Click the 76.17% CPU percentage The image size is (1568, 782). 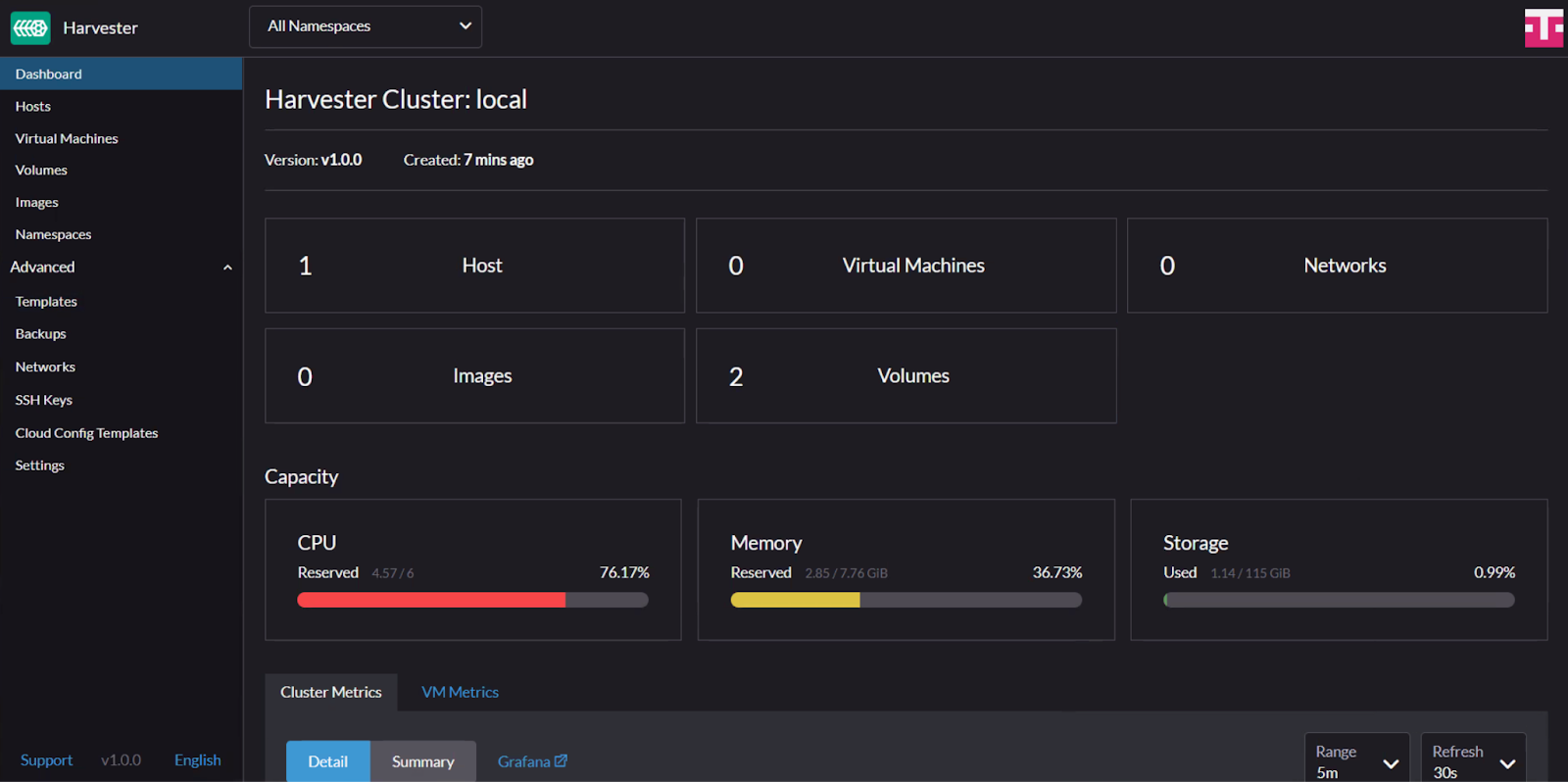click(x=624, y=572)
